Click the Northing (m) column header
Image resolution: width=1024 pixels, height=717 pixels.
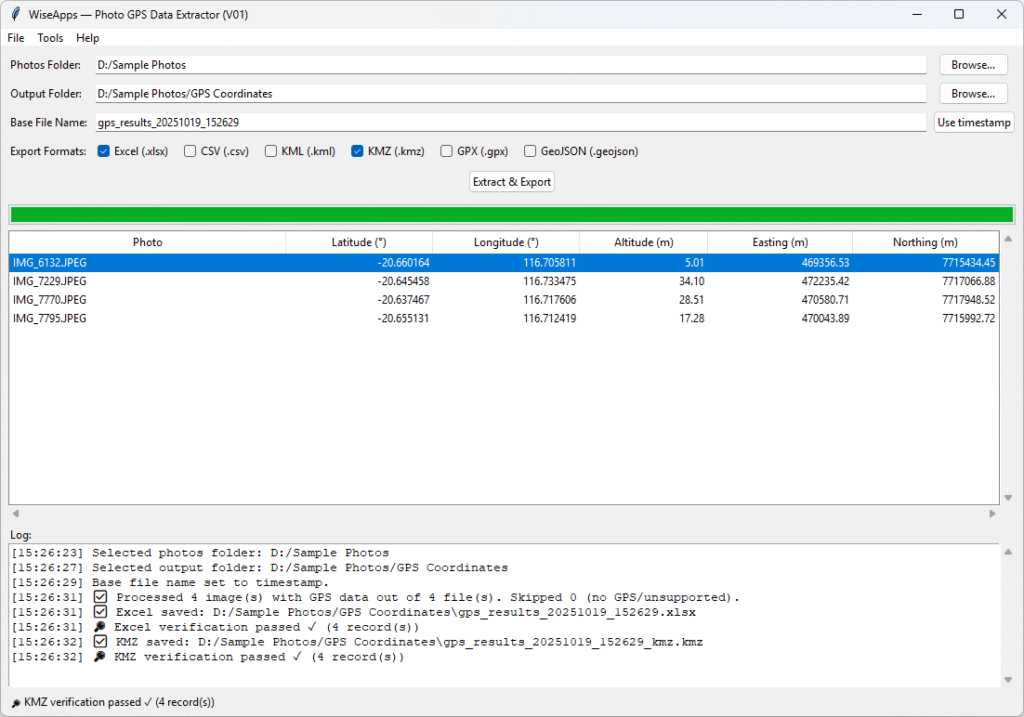point(924,242)
